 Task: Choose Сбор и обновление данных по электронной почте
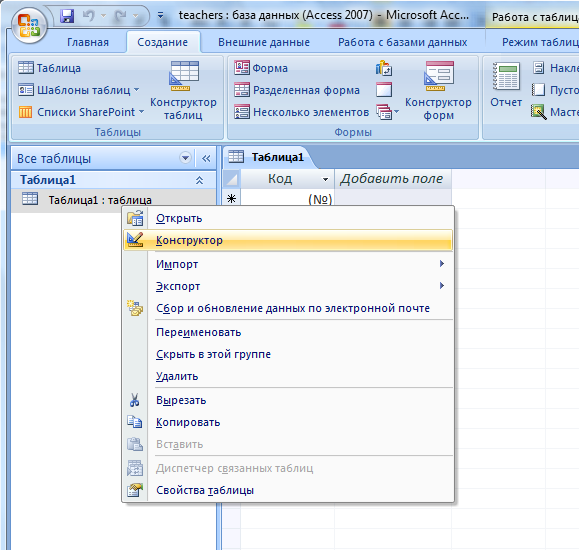[x=287, y=308]
